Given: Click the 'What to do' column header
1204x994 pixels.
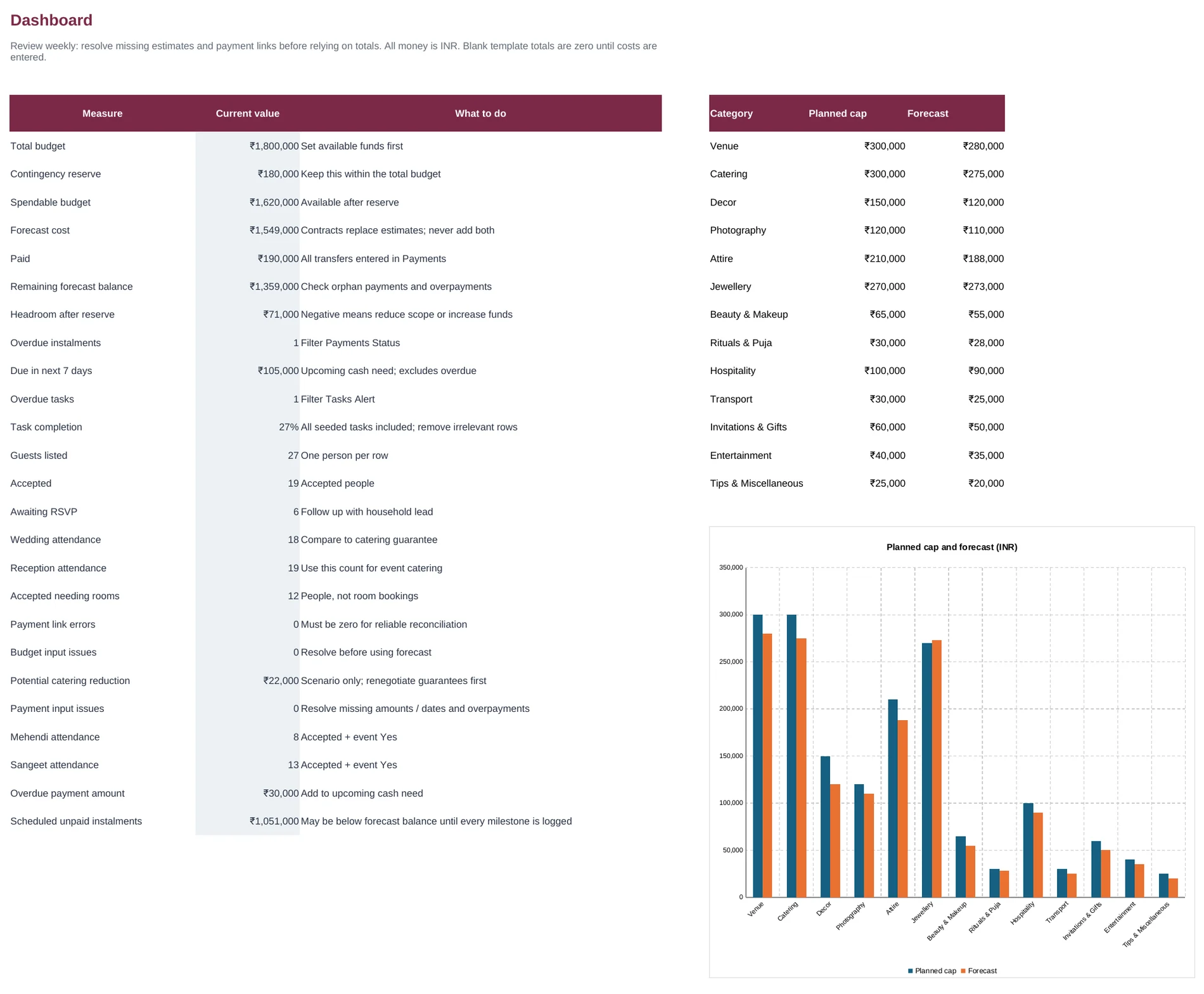Looking at the screenshot, I should [480, 113].
